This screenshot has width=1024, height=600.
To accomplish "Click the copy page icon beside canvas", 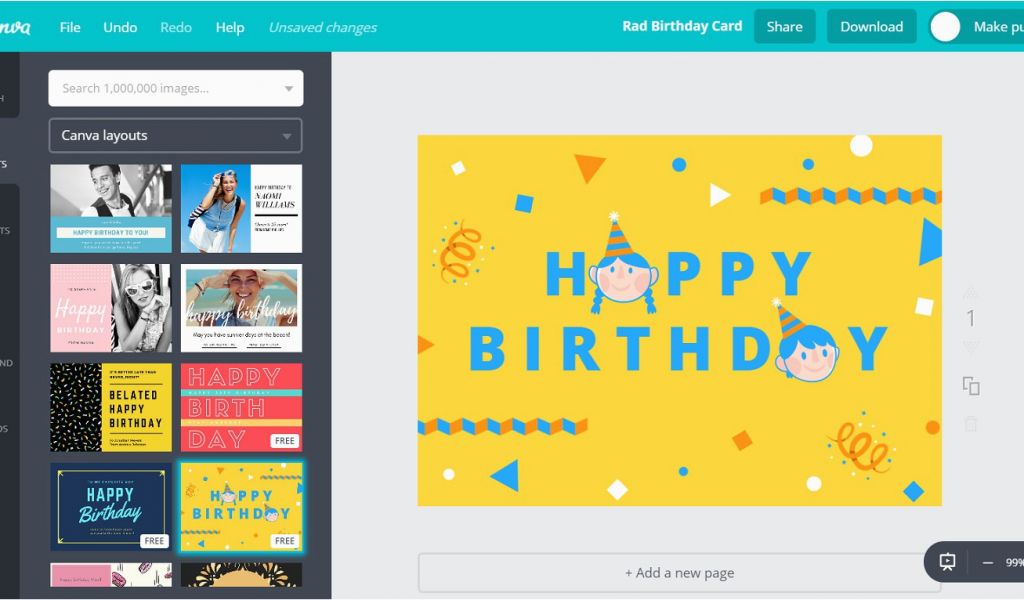I will 971,386.
